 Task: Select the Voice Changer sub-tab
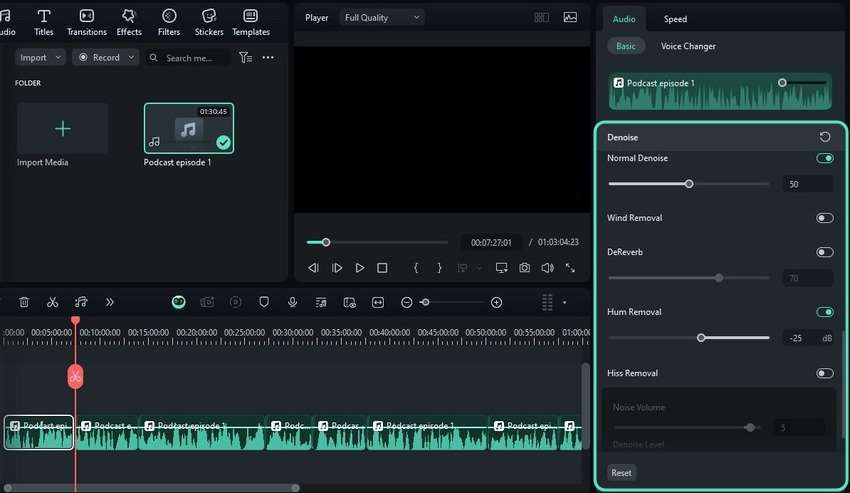pos(688,46)
